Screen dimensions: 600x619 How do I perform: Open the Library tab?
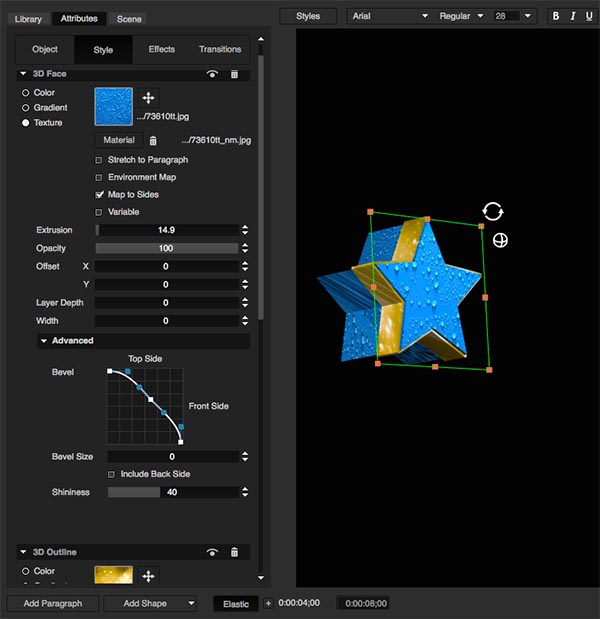[x=28, y=19]
